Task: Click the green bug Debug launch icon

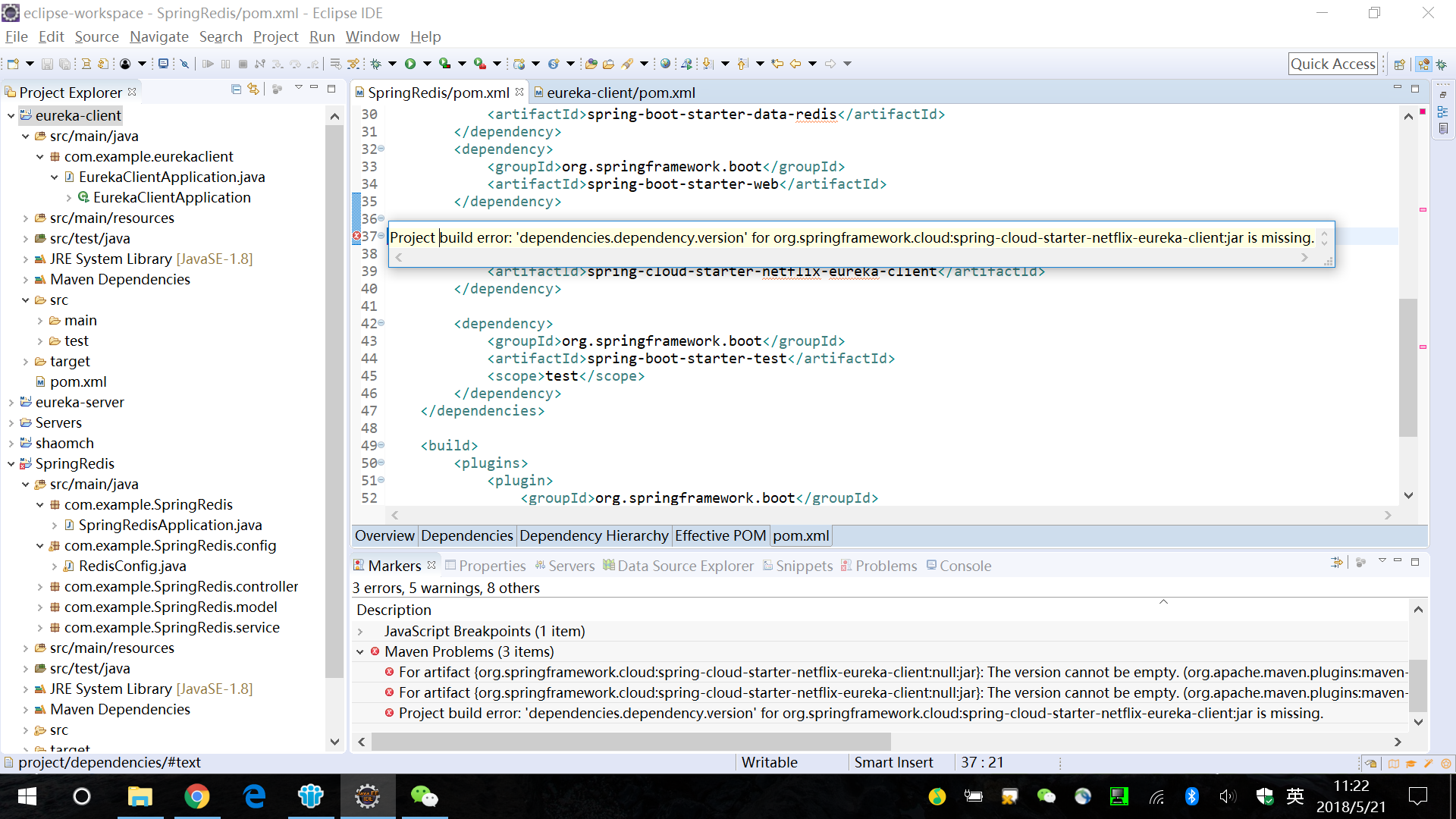Action: 375,64
